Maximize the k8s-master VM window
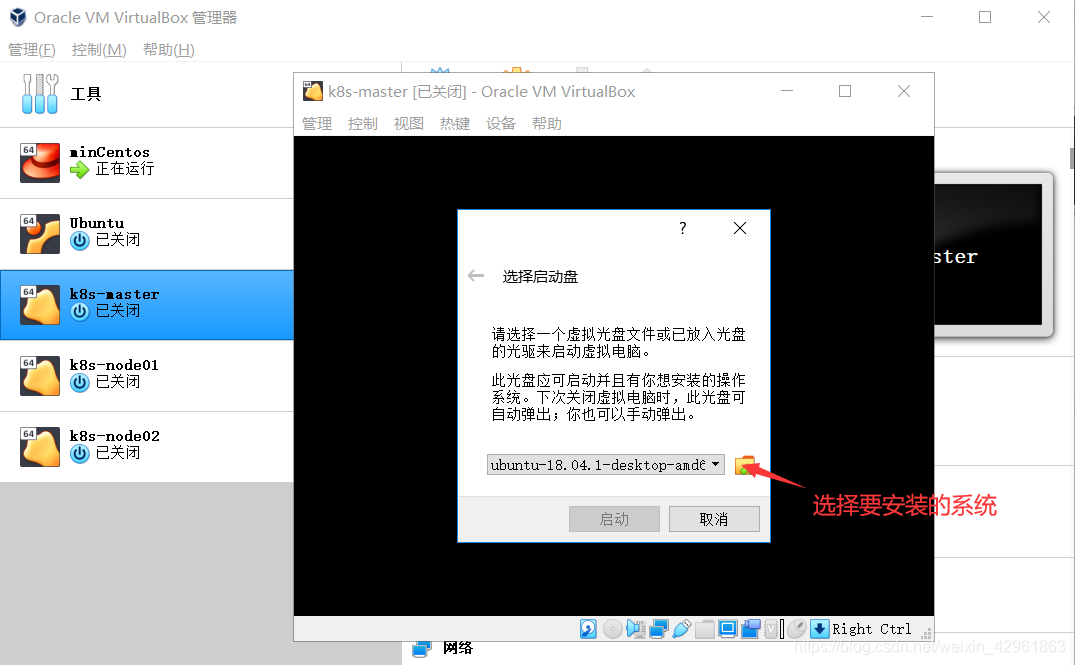 845,91
